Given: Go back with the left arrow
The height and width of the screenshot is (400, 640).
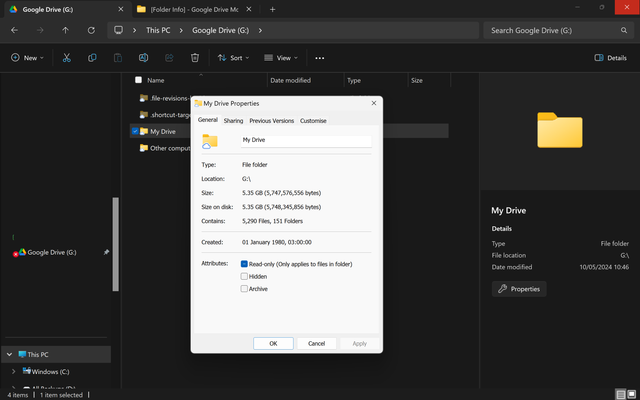Looking at the screenshot, I should pos(14,30).
